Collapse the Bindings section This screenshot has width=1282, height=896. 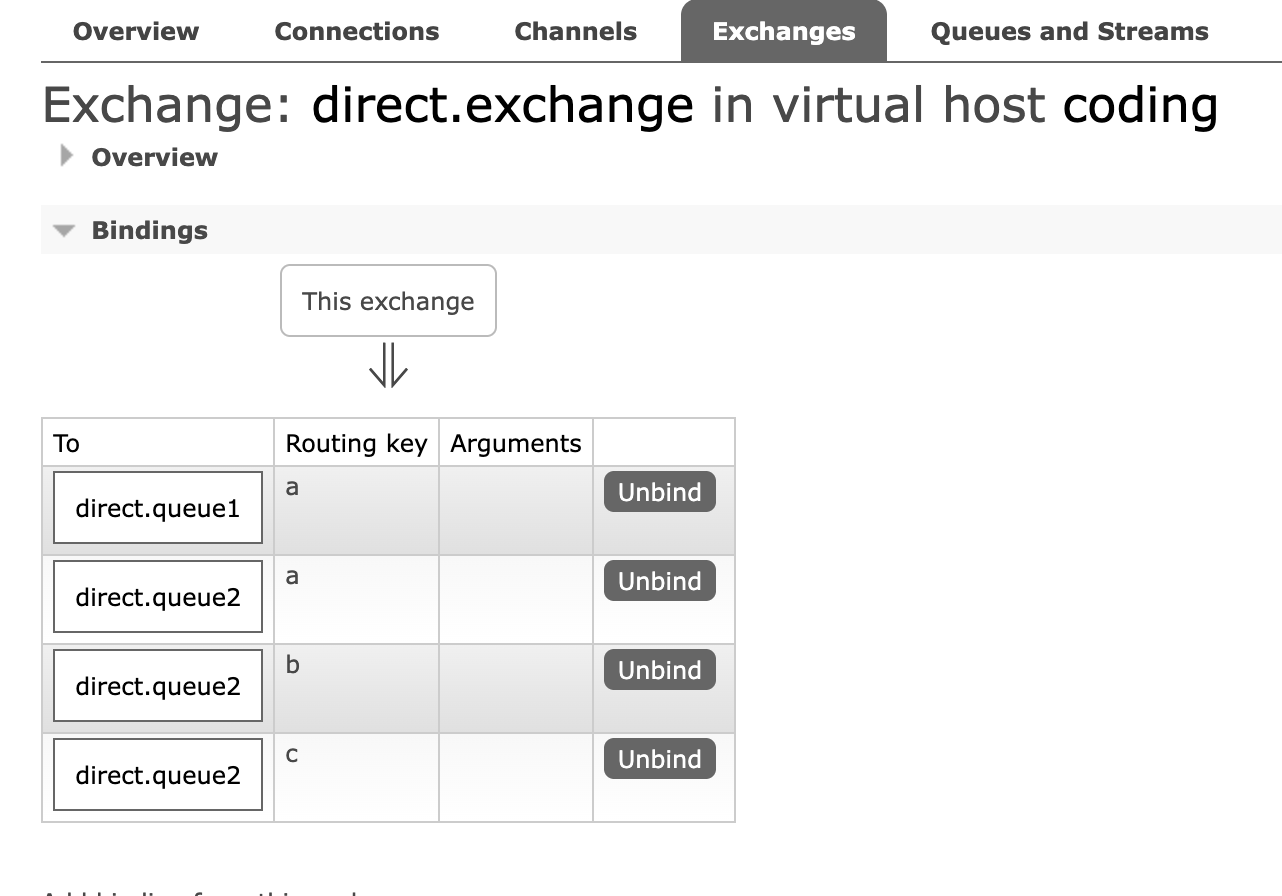click(65, 231)
